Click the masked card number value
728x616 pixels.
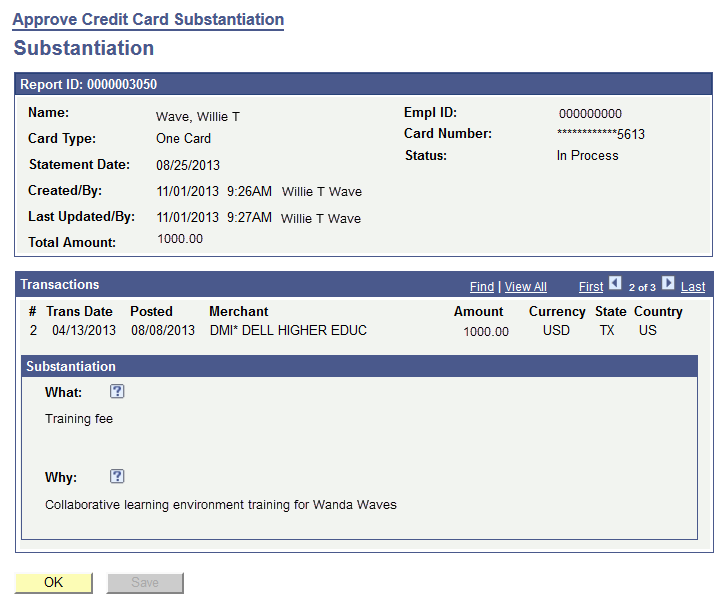(x=600, y=134)
